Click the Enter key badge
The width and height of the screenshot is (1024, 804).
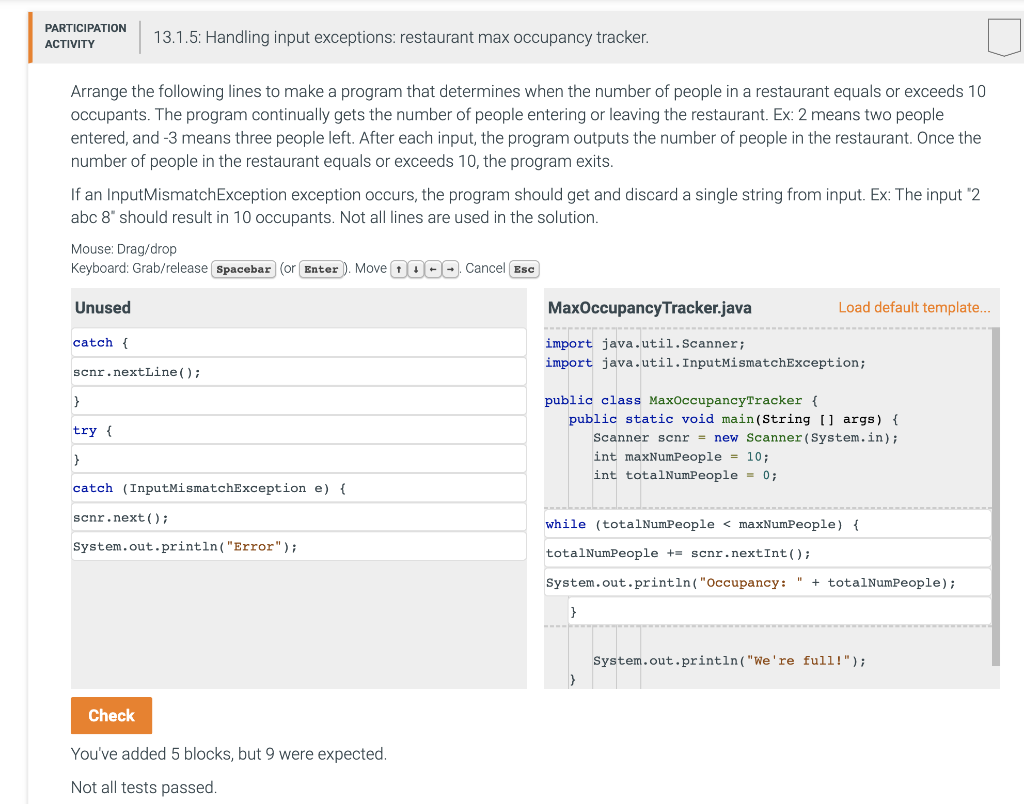(x=322, y=268)
